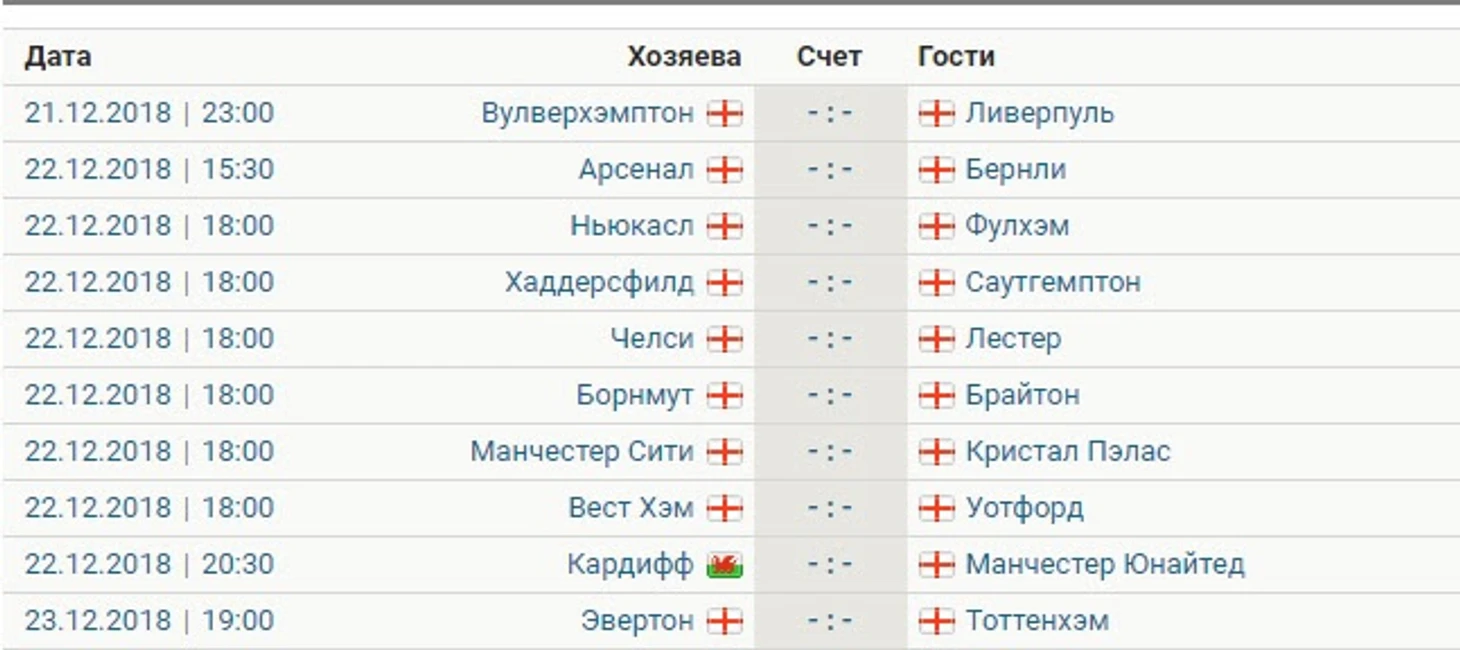Click the England flag beside Ливерпуль
This screenshot has height=650, width=1460.
coord(936,113)
